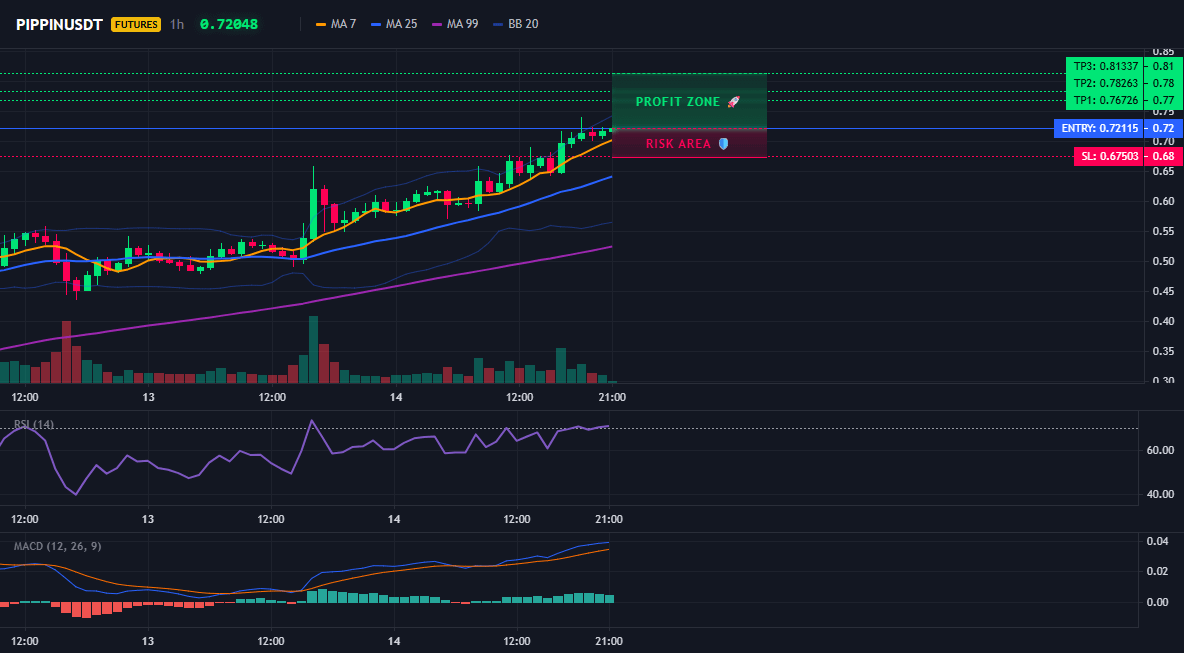The height and width of the screenshot is (653, 1184).
Task: Click the 21:00 label under the MACD pane
Action: [609, 641]
